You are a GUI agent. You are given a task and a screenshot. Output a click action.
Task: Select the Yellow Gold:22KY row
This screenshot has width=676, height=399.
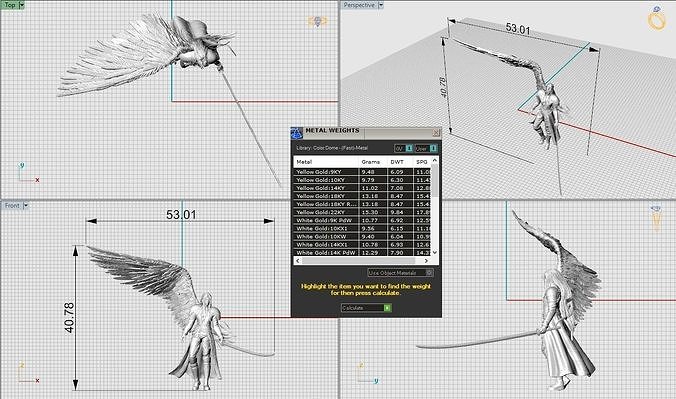tap(362, 212)
